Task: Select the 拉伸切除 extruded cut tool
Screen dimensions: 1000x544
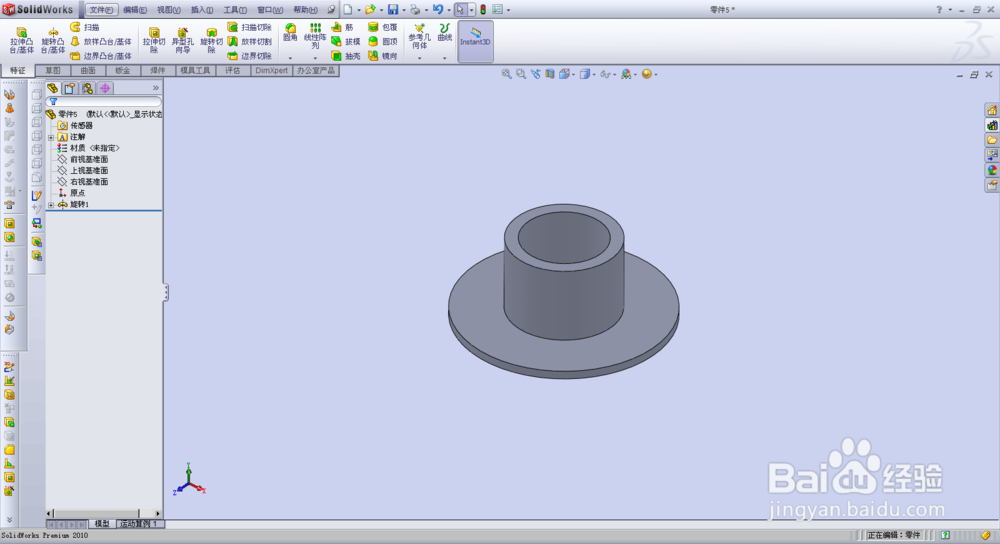Action: tap(154, 41)
